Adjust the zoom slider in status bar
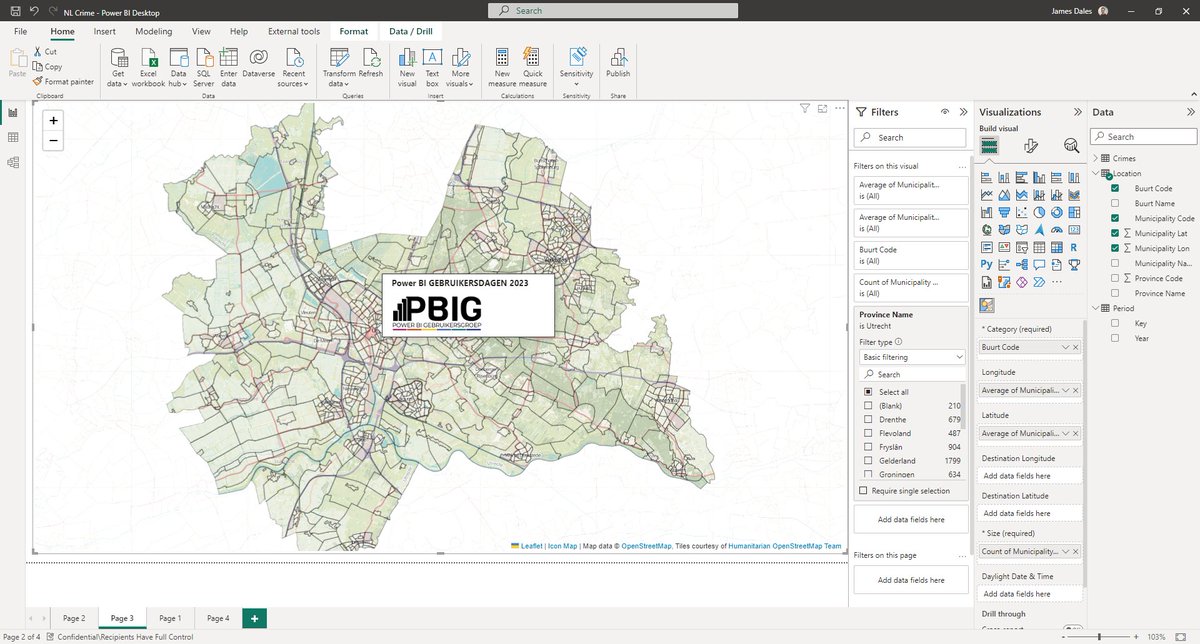This screenshot has width=1200, height=644. pyautogui.click(x=1101, y=636)
